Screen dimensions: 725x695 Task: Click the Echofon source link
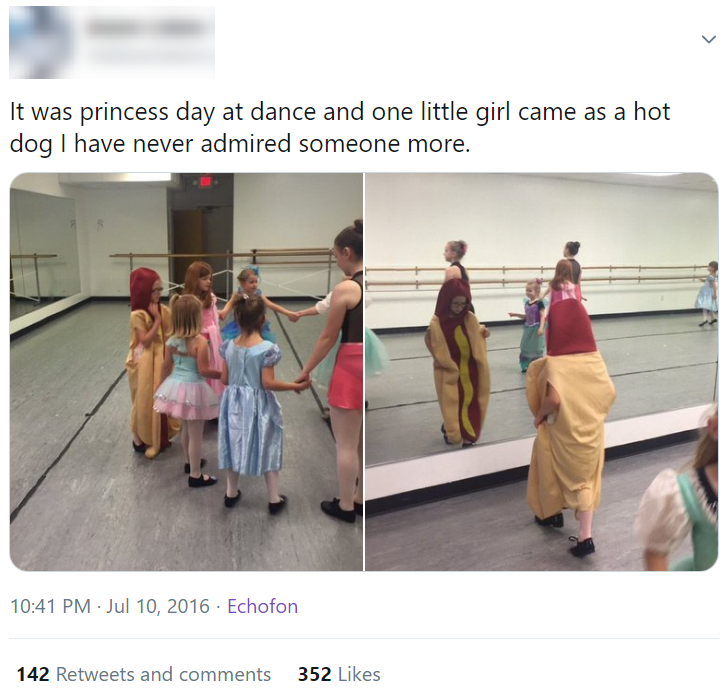pyautogui.click(x=262, y=606)
